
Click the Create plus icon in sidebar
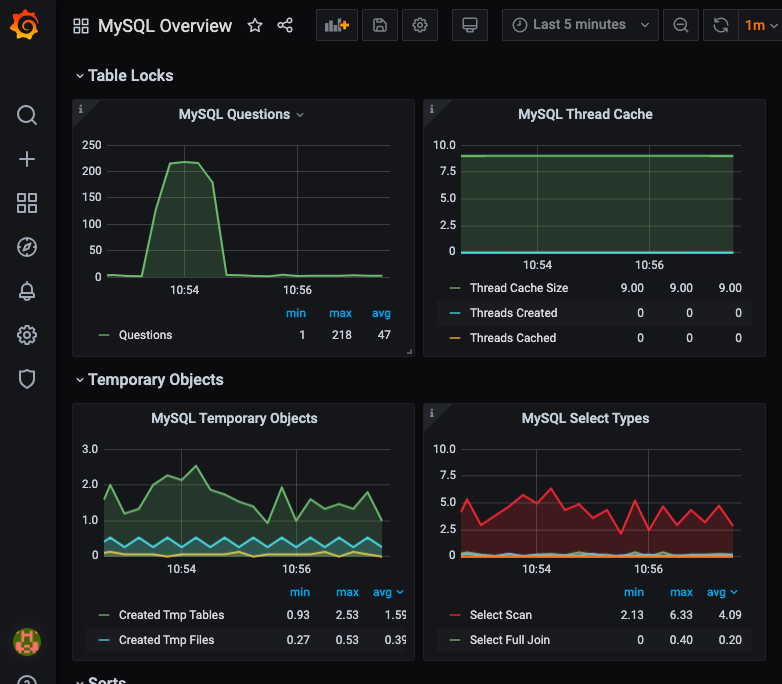point(27,159)
